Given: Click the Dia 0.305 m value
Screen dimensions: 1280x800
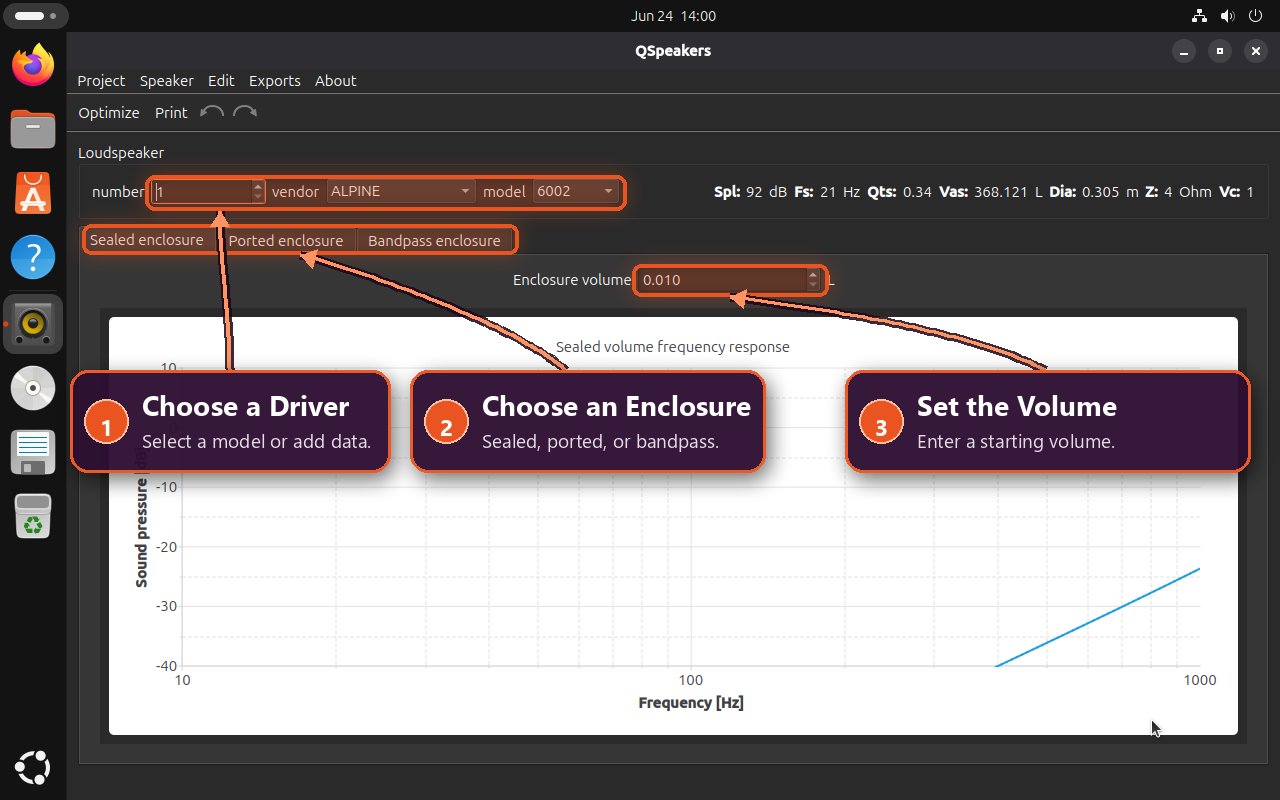Looking at the screenshot, I should 1093,192.
